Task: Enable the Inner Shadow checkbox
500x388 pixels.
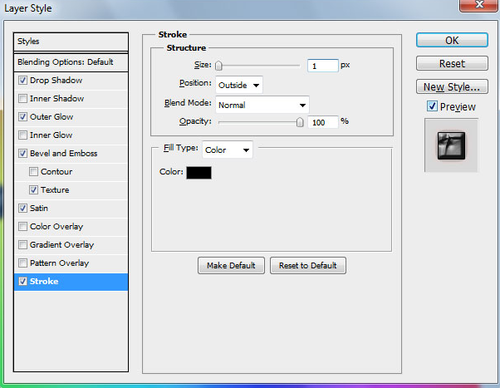Action: (23, 99)
